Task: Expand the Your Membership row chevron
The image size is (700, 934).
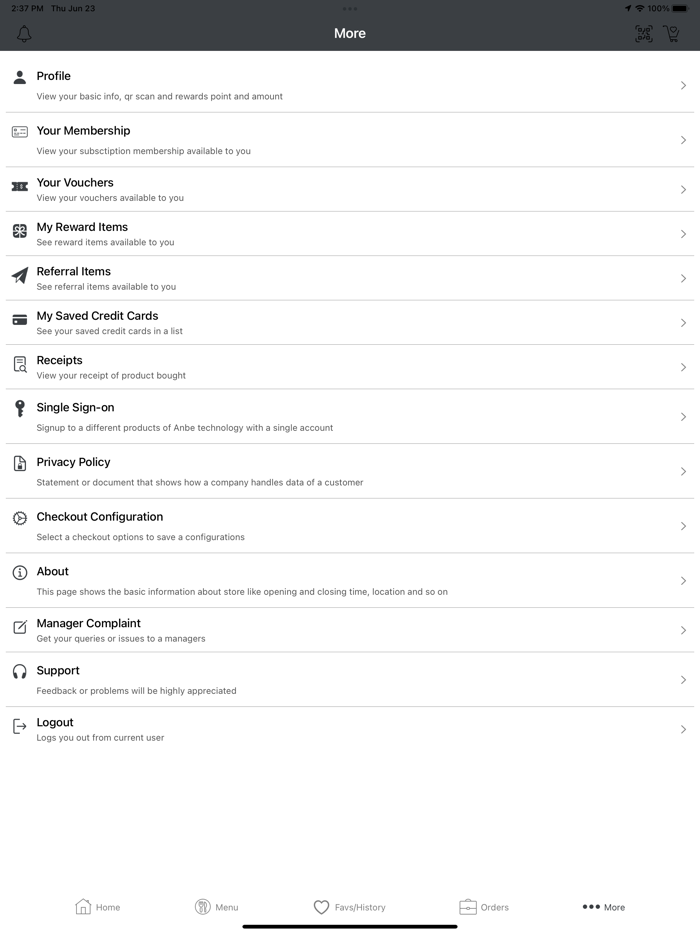Action: pyautogui.click(x=683, y=140)
